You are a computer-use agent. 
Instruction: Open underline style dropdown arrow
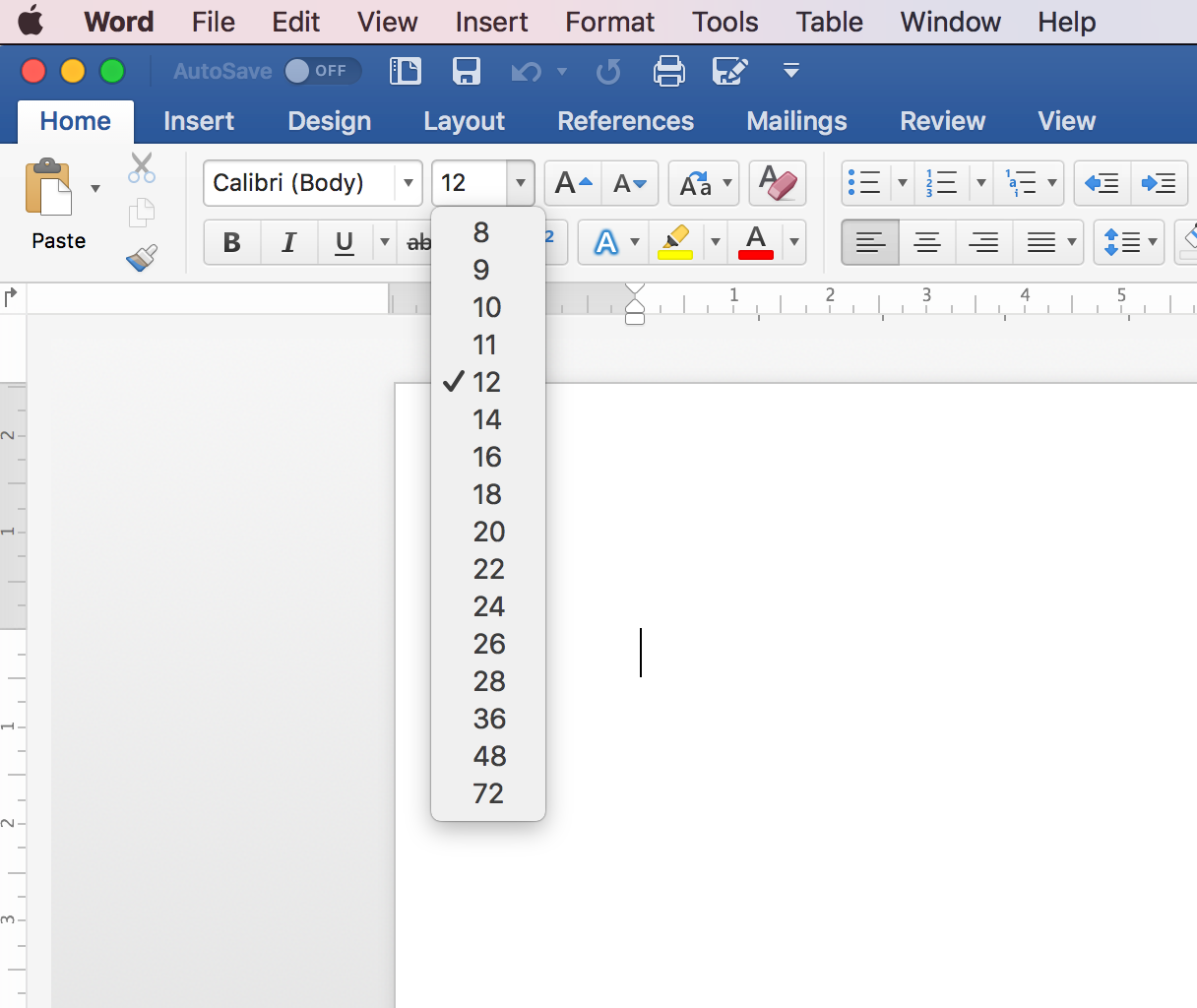pos(385,242)
